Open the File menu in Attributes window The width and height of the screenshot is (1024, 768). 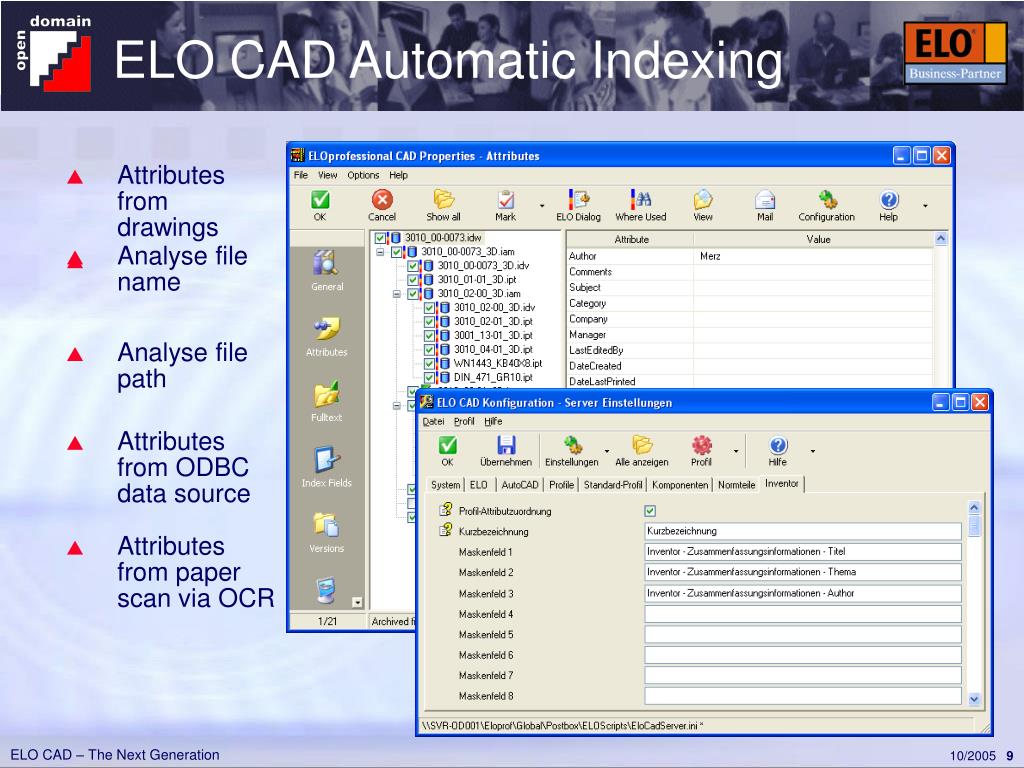pos(300,175)
